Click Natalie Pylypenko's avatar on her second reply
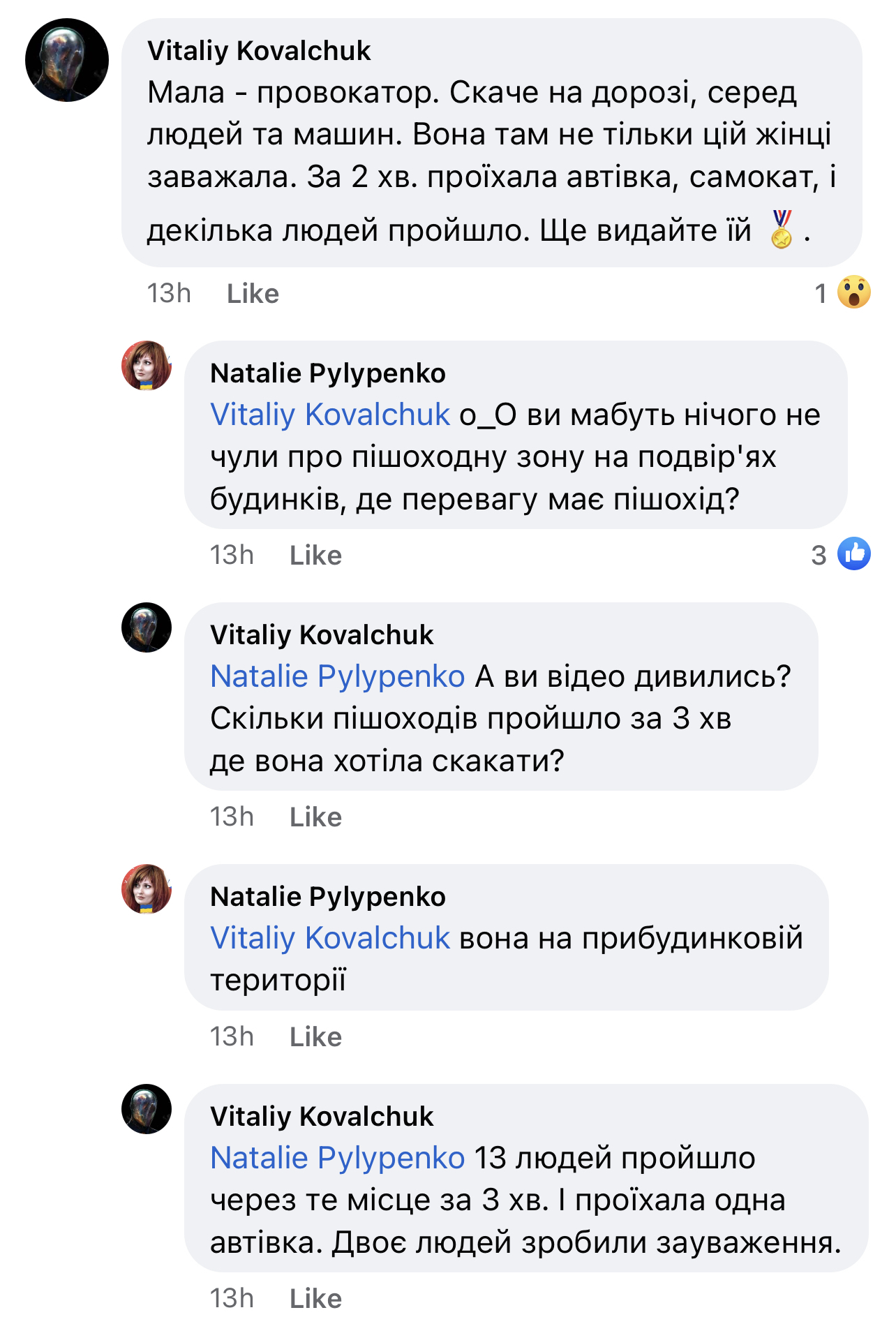 coord(147,888)
